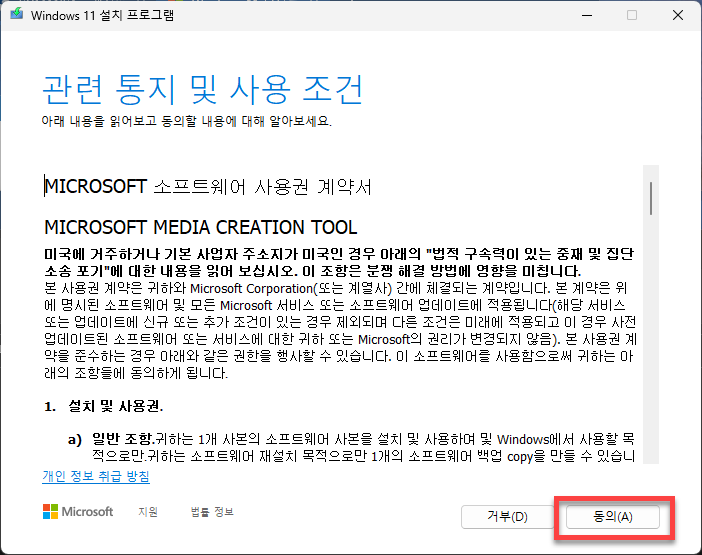Image resolution: width=702 pixels, height=555 pixels.
Task: Close the Windows 11 setup window
Action: click(x=678, y=15)
